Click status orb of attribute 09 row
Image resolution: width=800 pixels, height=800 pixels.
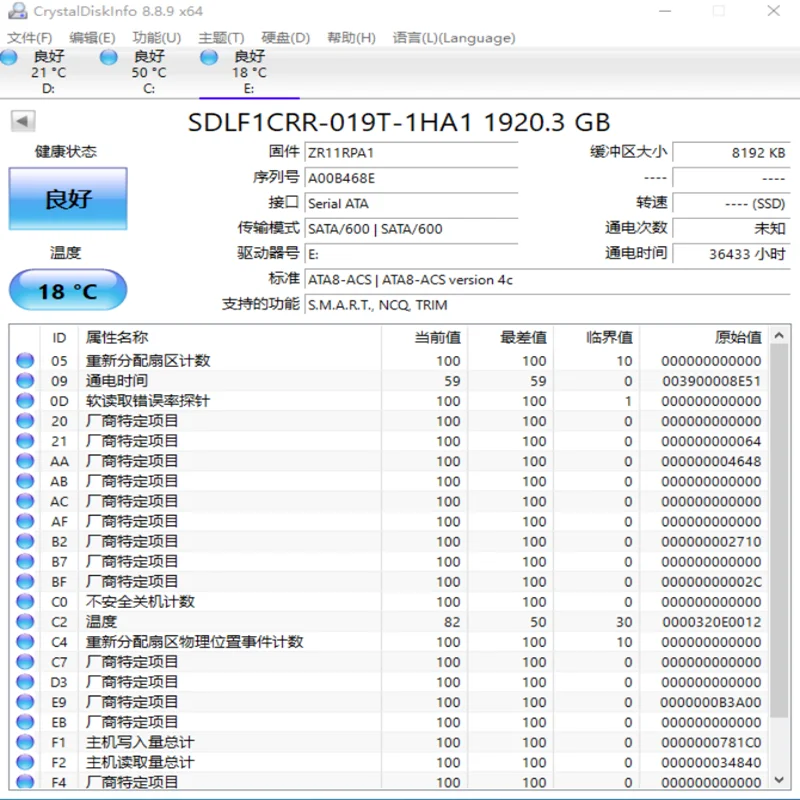click(25, 381)
